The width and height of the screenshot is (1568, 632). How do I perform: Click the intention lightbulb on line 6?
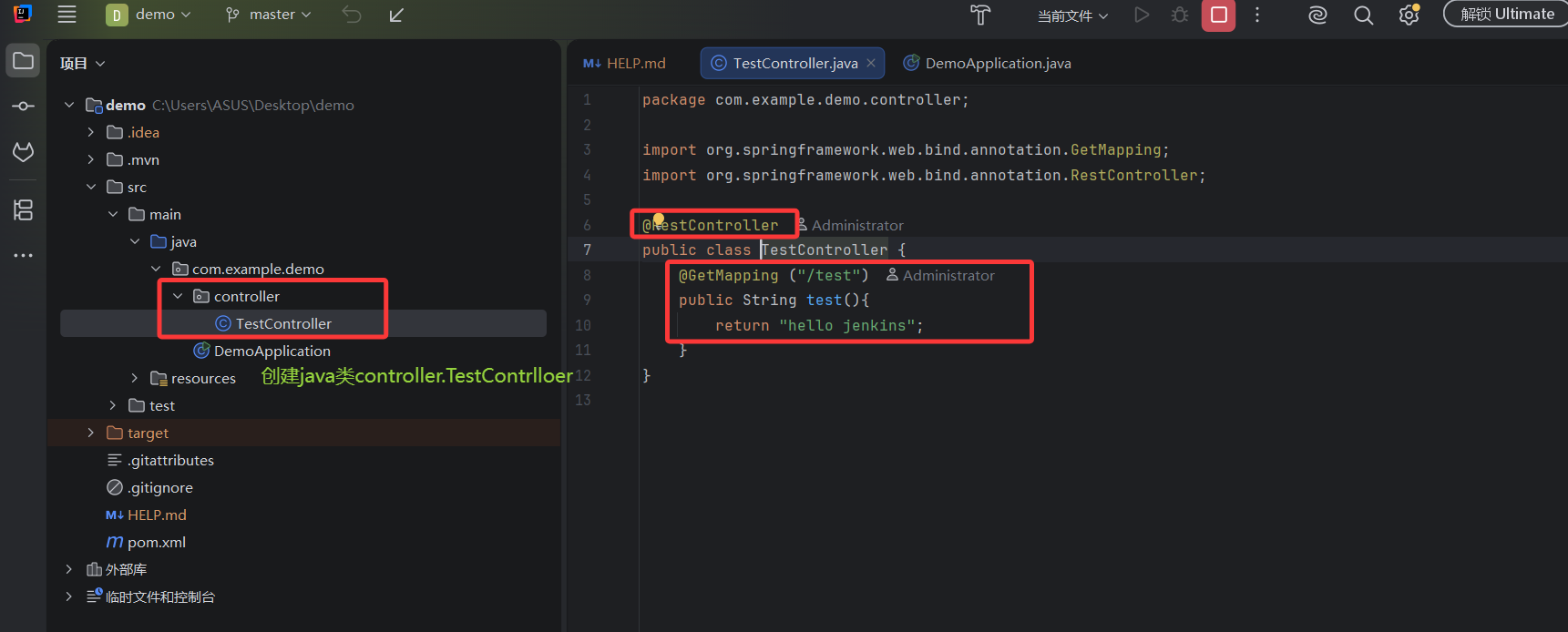[x=659, y=219]
